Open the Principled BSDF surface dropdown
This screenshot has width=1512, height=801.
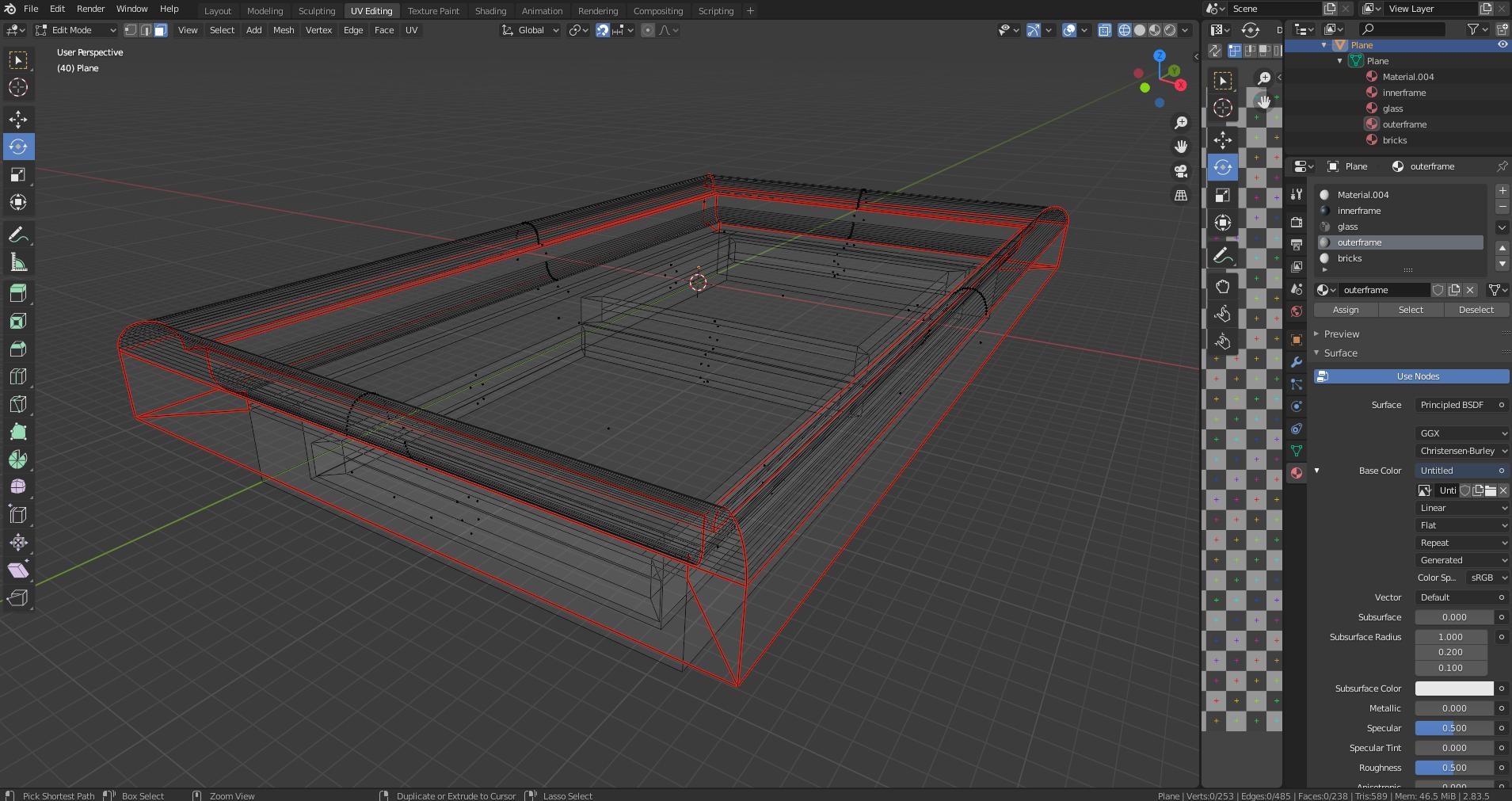pos(1461,405)
